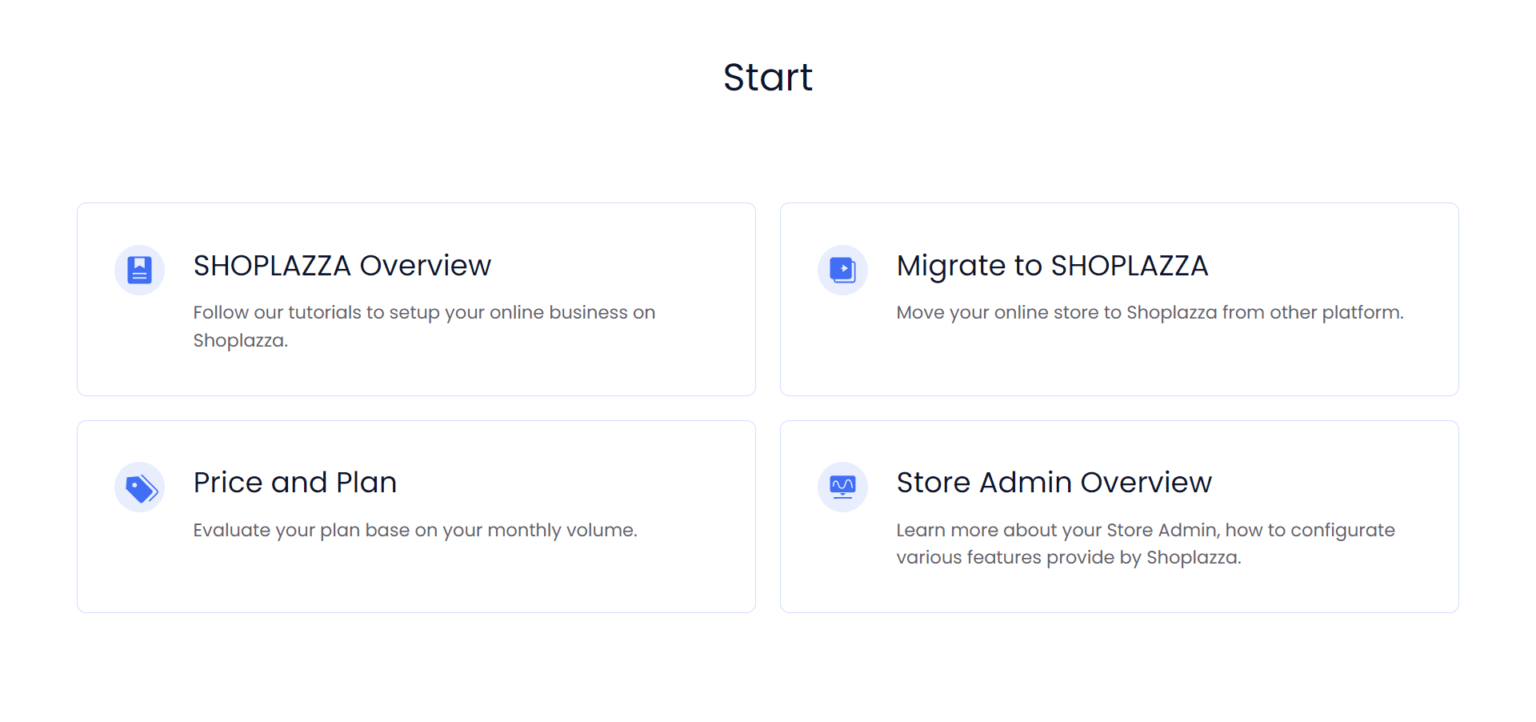
Task: Click the monthly volume description text
Action: click(x=415, y=530)
